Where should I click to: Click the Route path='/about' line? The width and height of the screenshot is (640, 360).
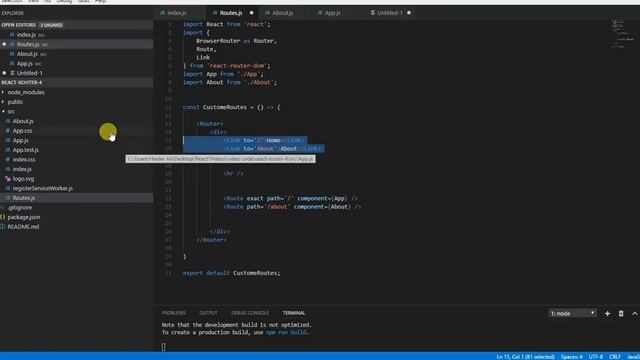point(292,207)
